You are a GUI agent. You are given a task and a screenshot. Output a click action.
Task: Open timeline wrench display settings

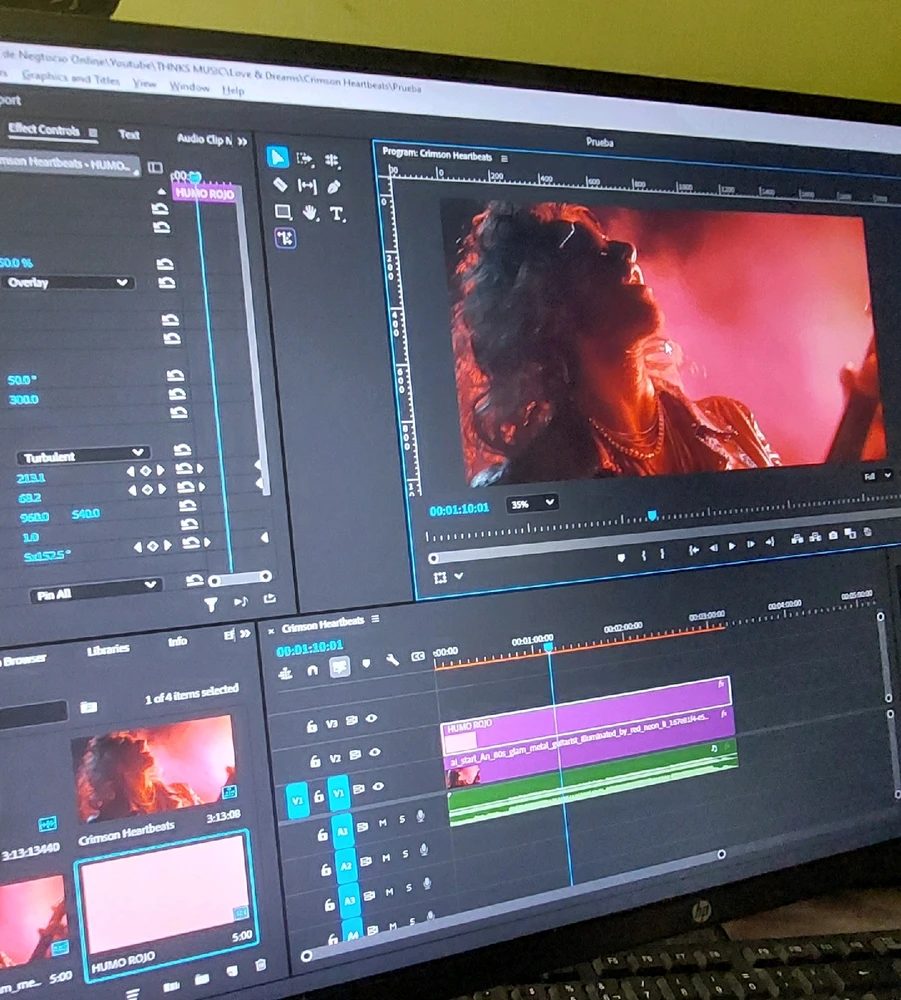click(x=392, y=659)
